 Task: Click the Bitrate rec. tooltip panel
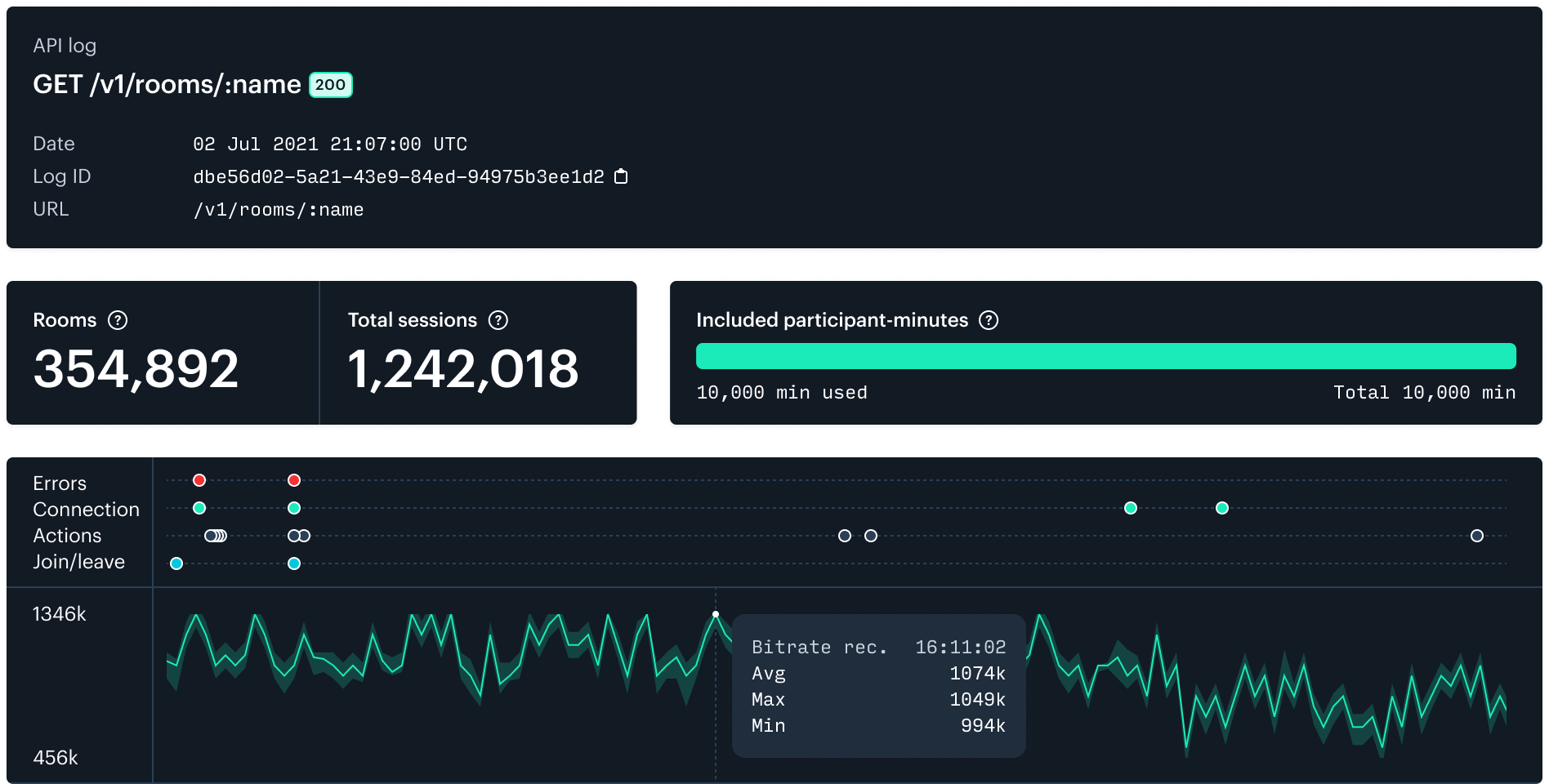coord(878,686)
